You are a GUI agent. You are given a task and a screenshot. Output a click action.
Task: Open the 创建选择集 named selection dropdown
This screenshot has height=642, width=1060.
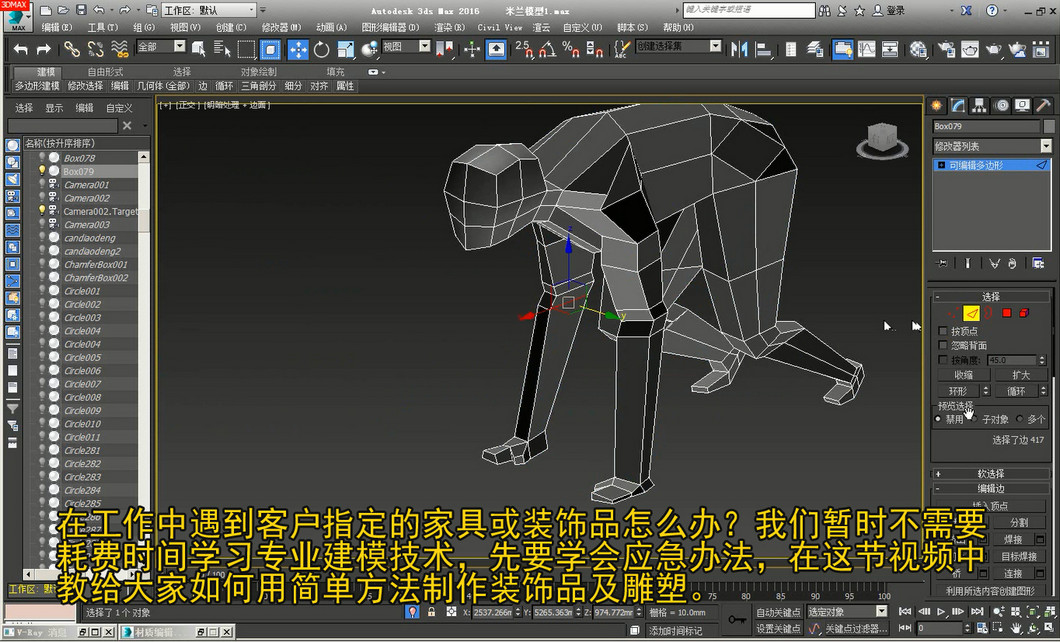[678, 46]
